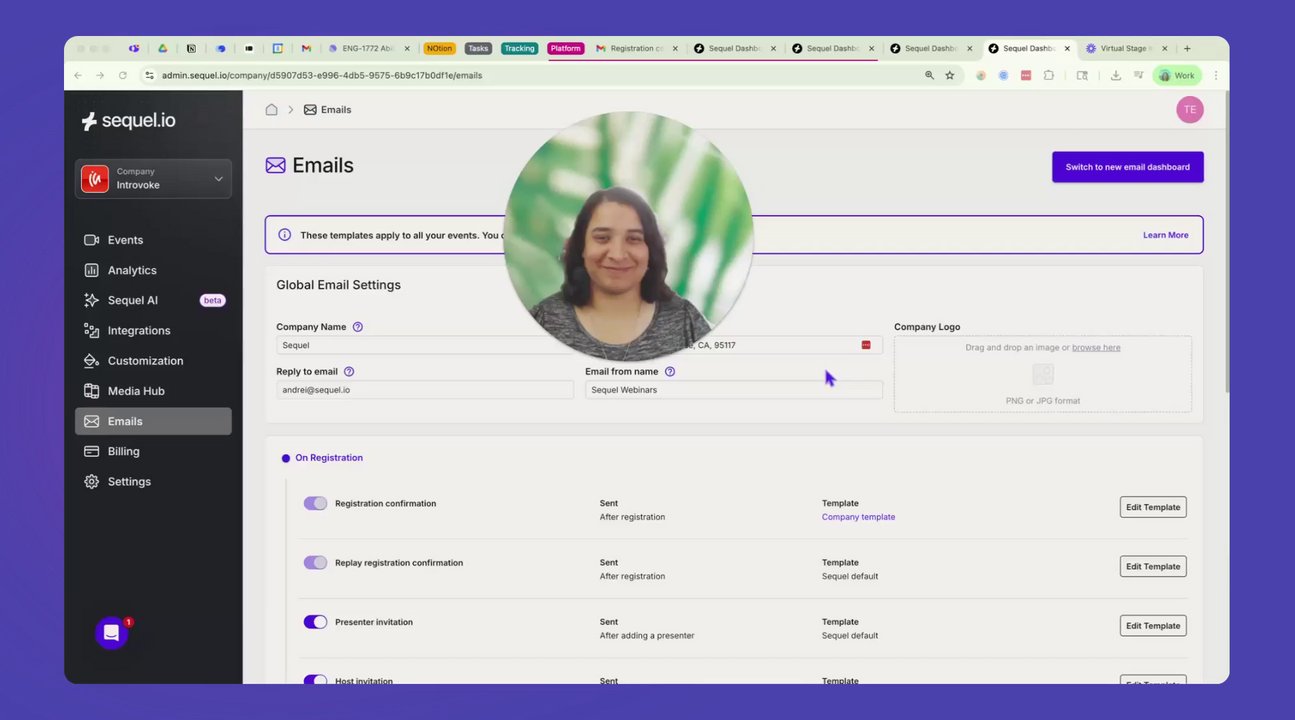The width and height of the screenshot is (1295, 720).
Task: Click the red icon in address field
Action: pos(866,345)
